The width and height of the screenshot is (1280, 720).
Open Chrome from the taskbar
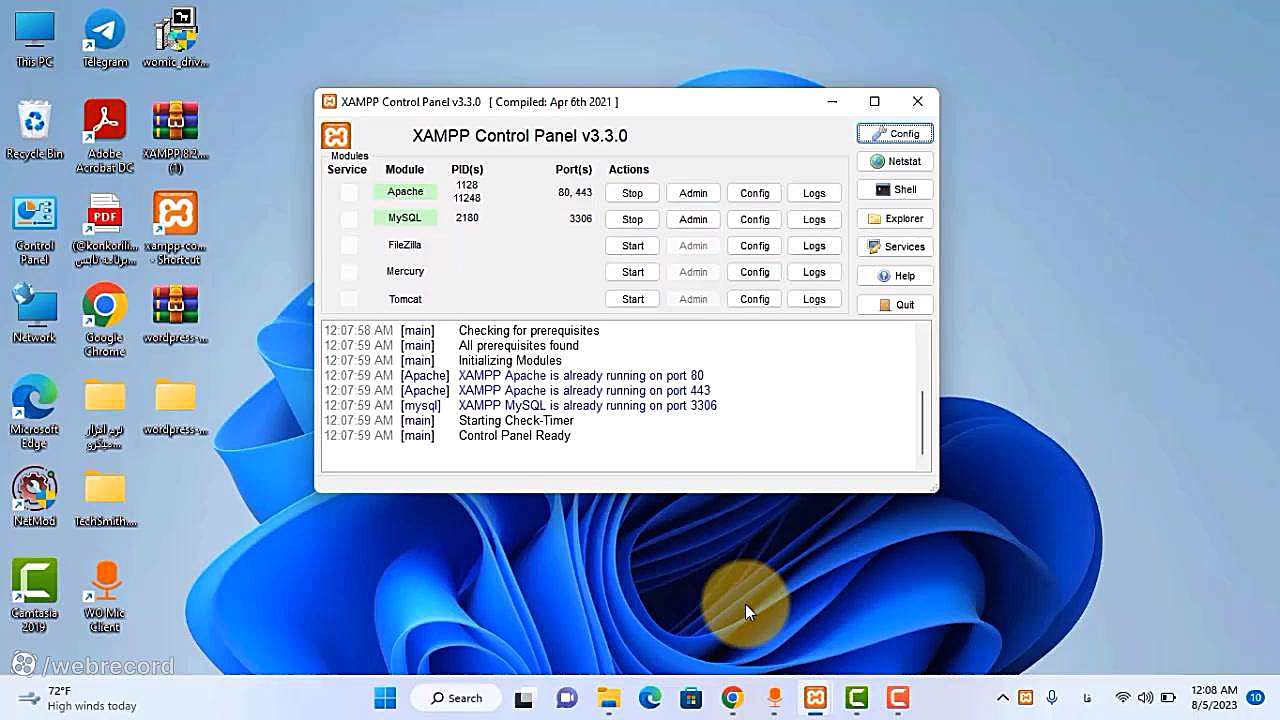click(732, 698)
